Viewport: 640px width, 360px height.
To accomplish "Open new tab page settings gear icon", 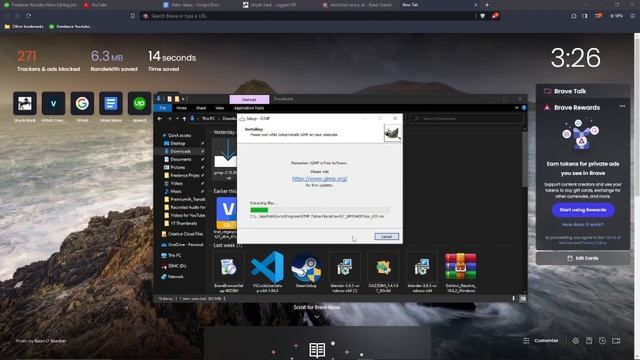I will [576, 340].
